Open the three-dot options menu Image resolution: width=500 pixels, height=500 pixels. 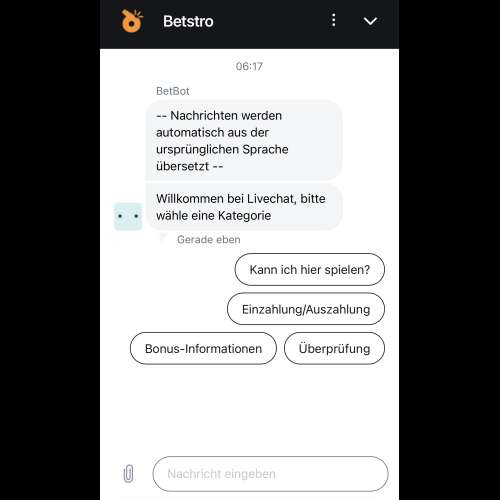333,20
